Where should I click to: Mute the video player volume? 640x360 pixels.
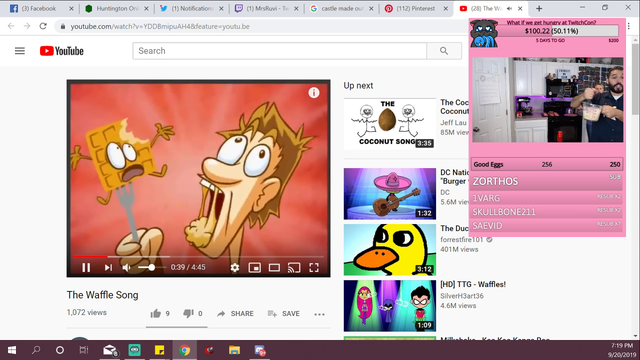[127, 267]
